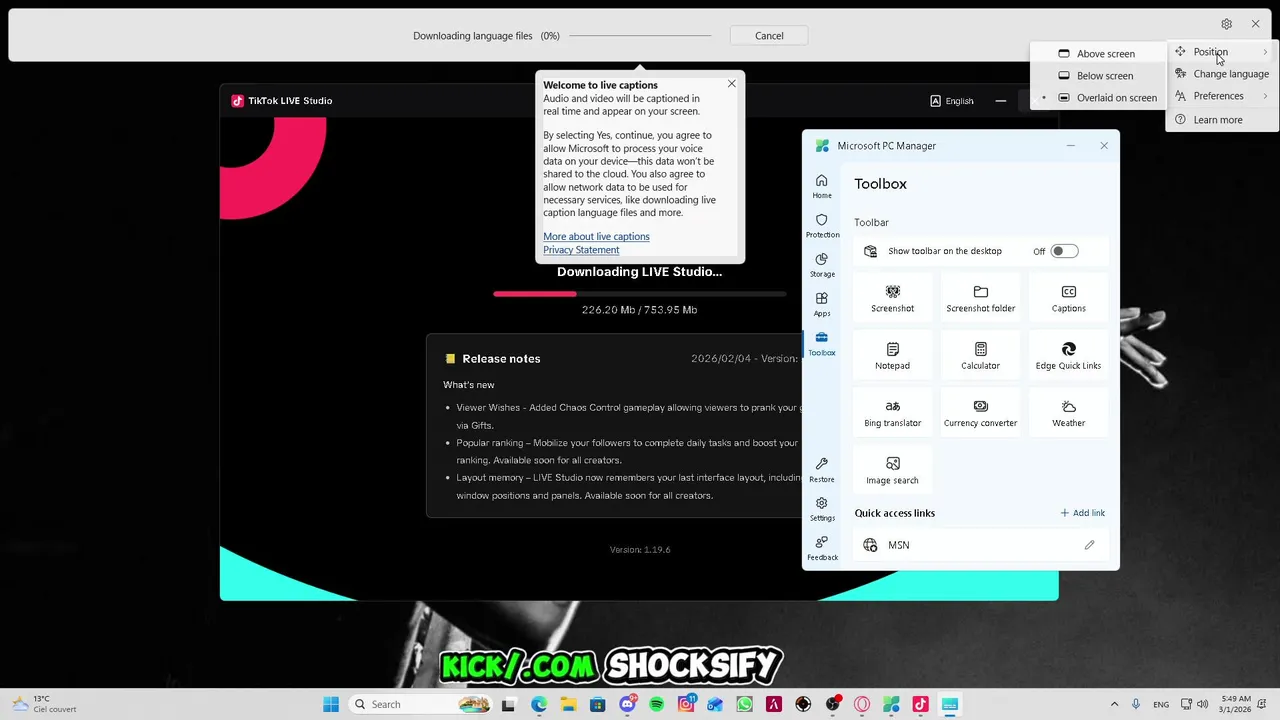Click the Release notes heading
This screenshot has width=1280, height=720.
(x=501, y=359)
